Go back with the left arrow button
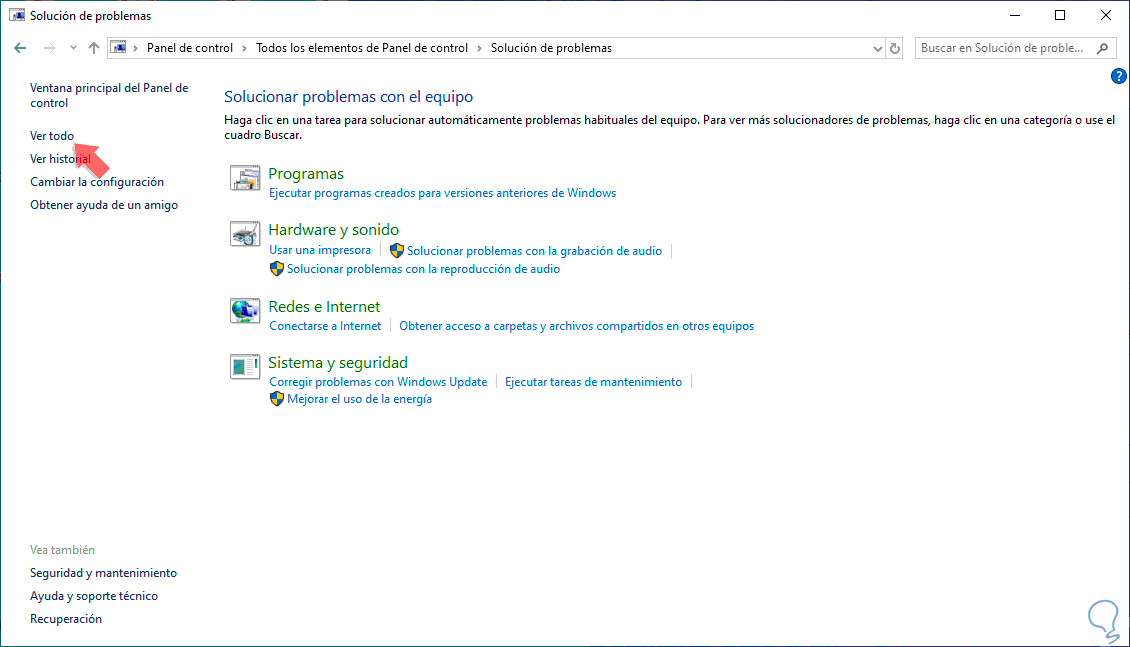Screen dimensions: 1130x647 tap(20, 48)
